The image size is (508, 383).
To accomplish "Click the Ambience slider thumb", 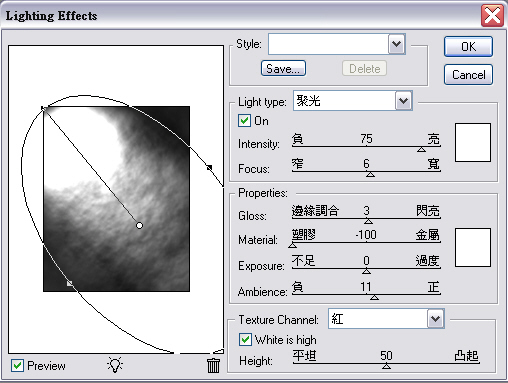I will click(x=374, y=297).
